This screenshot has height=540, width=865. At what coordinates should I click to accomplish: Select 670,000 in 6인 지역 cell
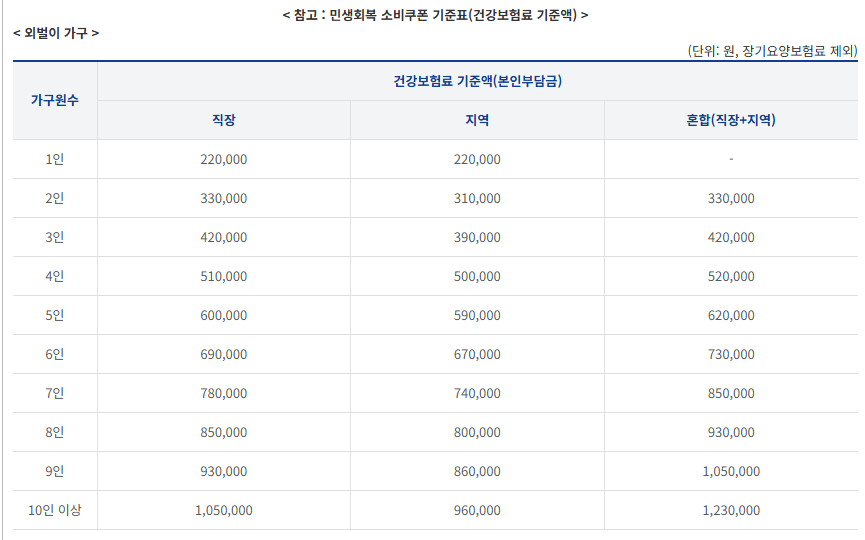click(x=477, y=355)
